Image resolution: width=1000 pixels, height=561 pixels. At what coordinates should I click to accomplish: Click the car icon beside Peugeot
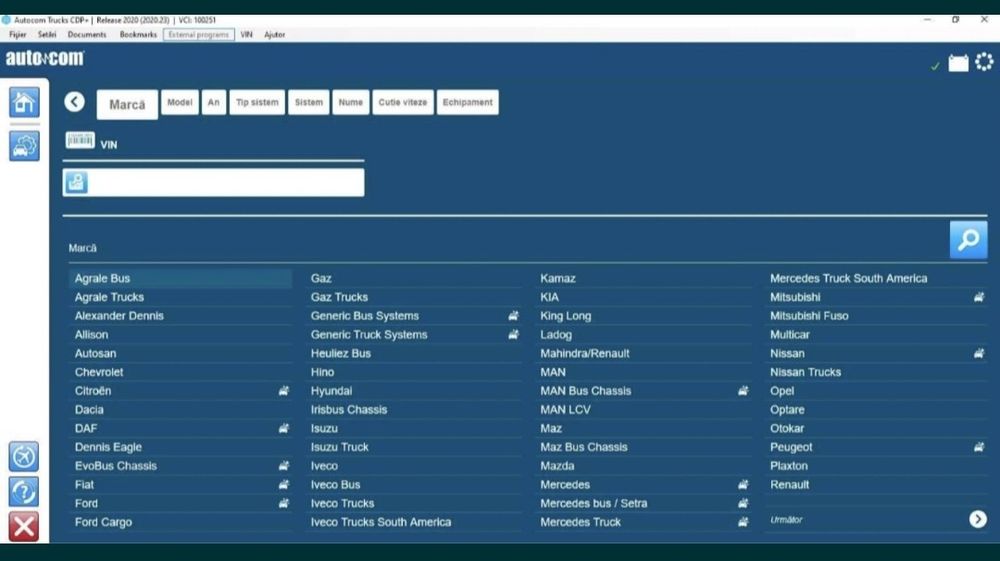(x=979, y=447)
